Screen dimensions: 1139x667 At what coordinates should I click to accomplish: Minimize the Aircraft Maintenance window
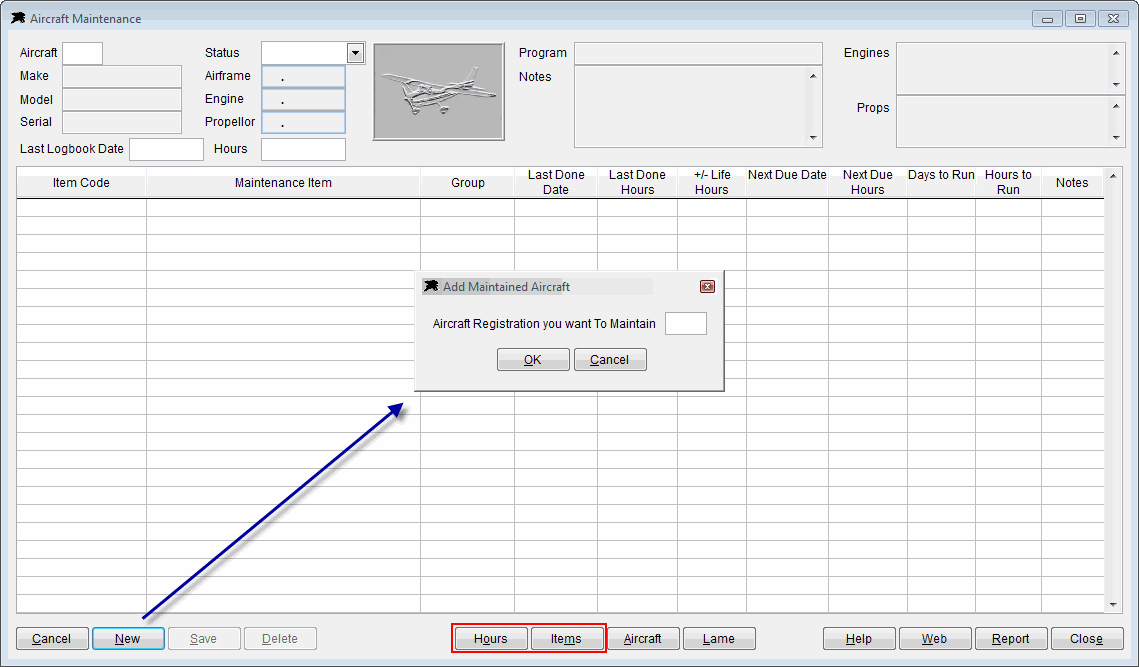[1047, 19]
